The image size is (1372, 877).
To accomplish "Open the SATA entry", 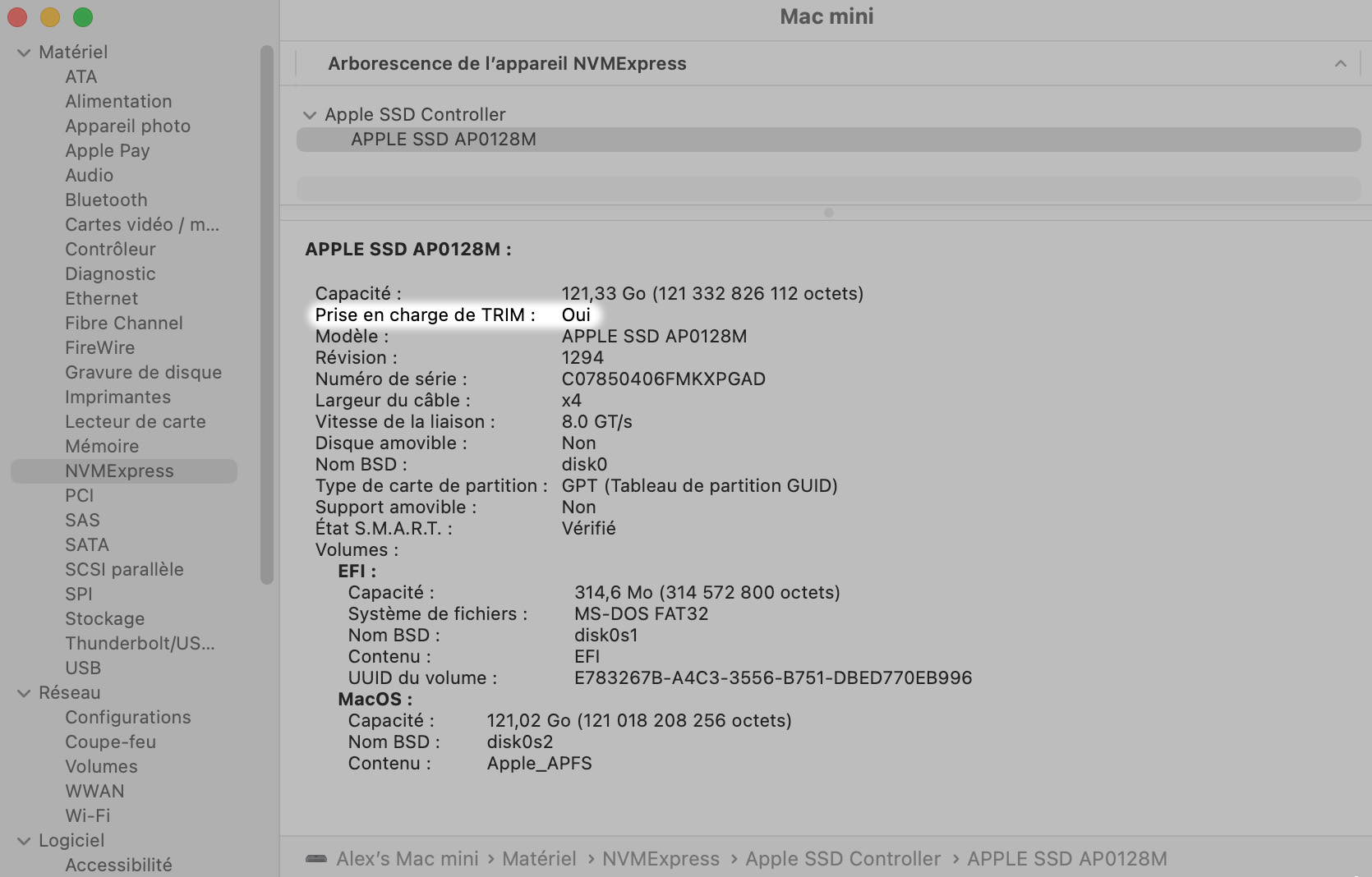I will pos(87,544).
